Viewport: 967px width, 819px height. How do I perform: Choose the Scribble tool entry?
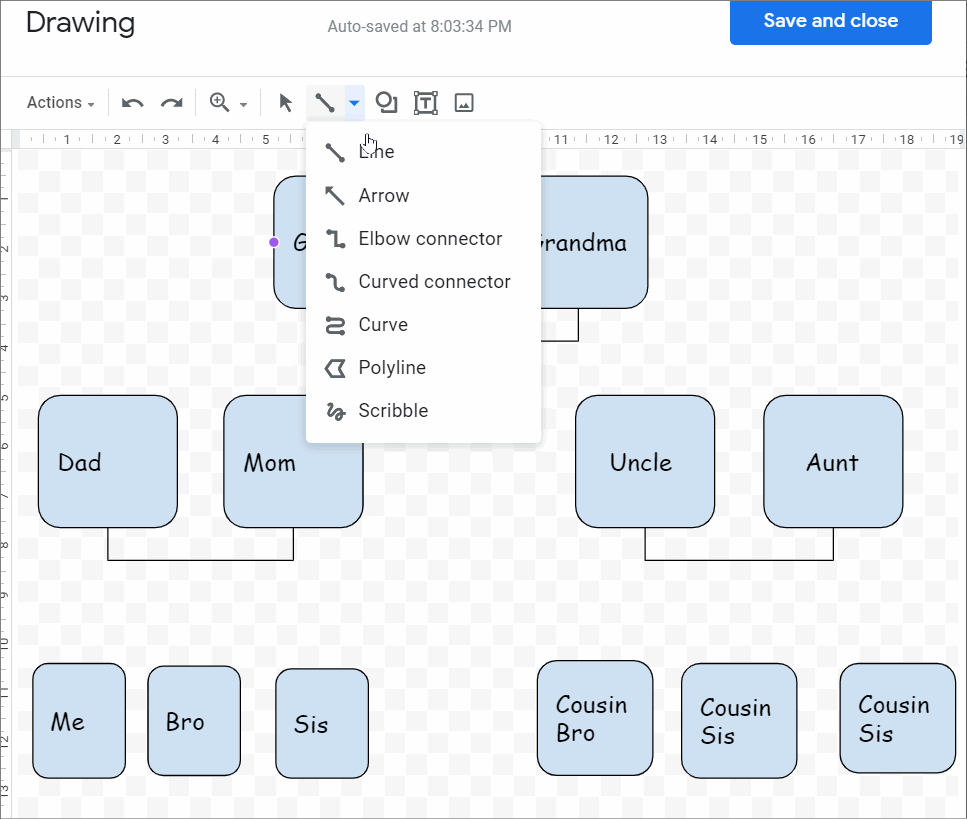(393, 410)
